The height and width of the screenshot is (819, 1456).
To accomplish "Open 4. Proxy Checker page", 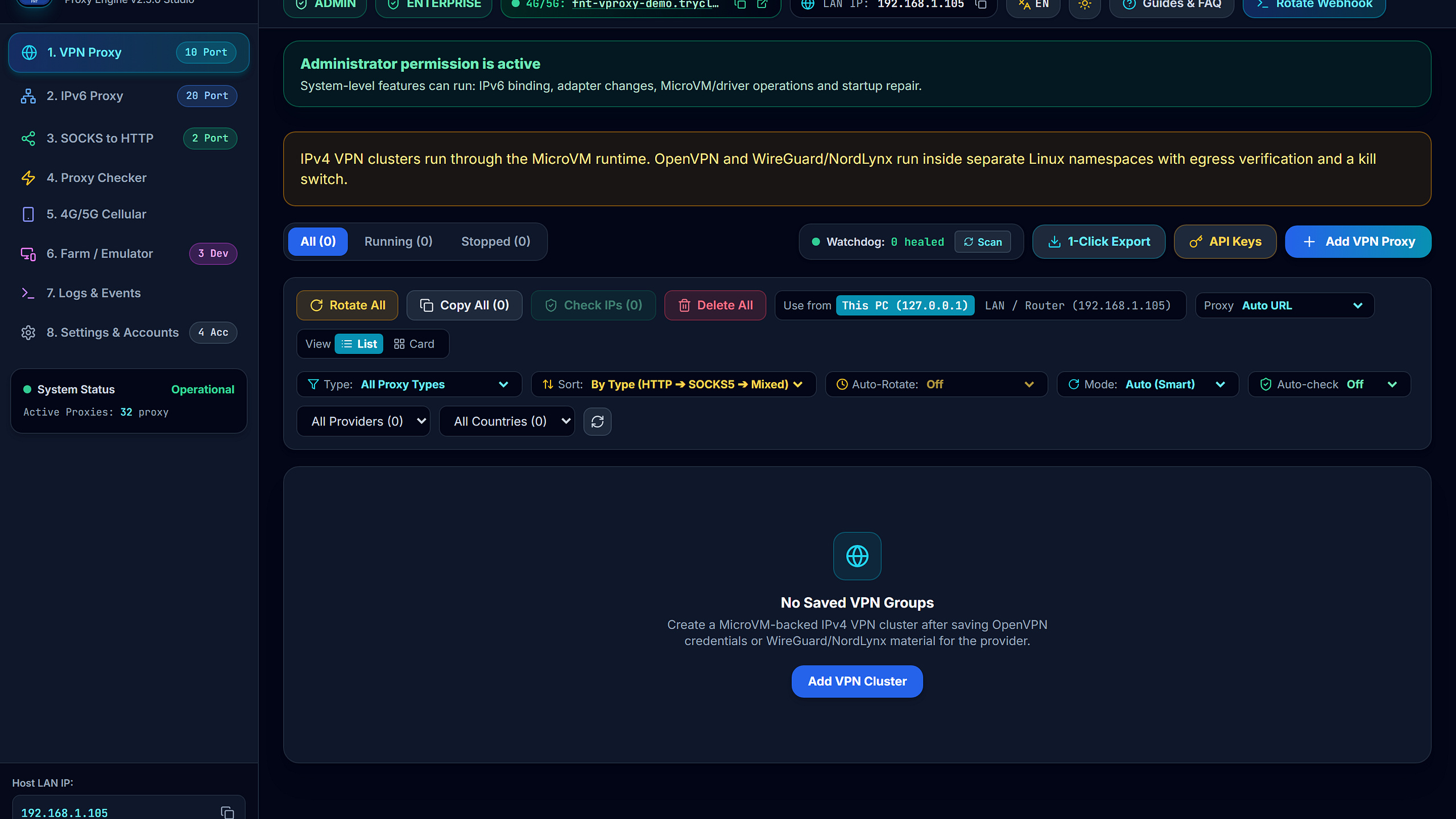I will 129,177.
